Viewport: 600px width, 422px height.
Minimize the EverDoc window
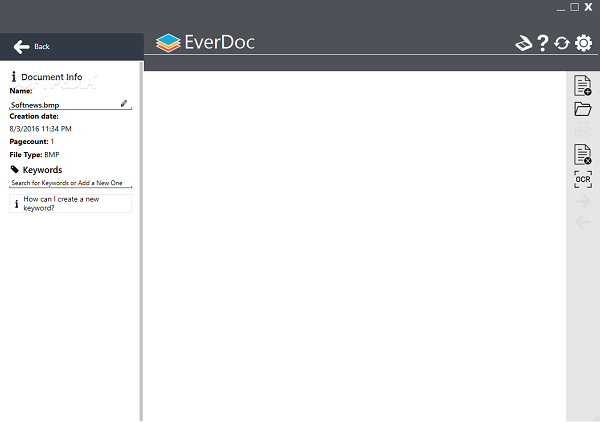561,8
